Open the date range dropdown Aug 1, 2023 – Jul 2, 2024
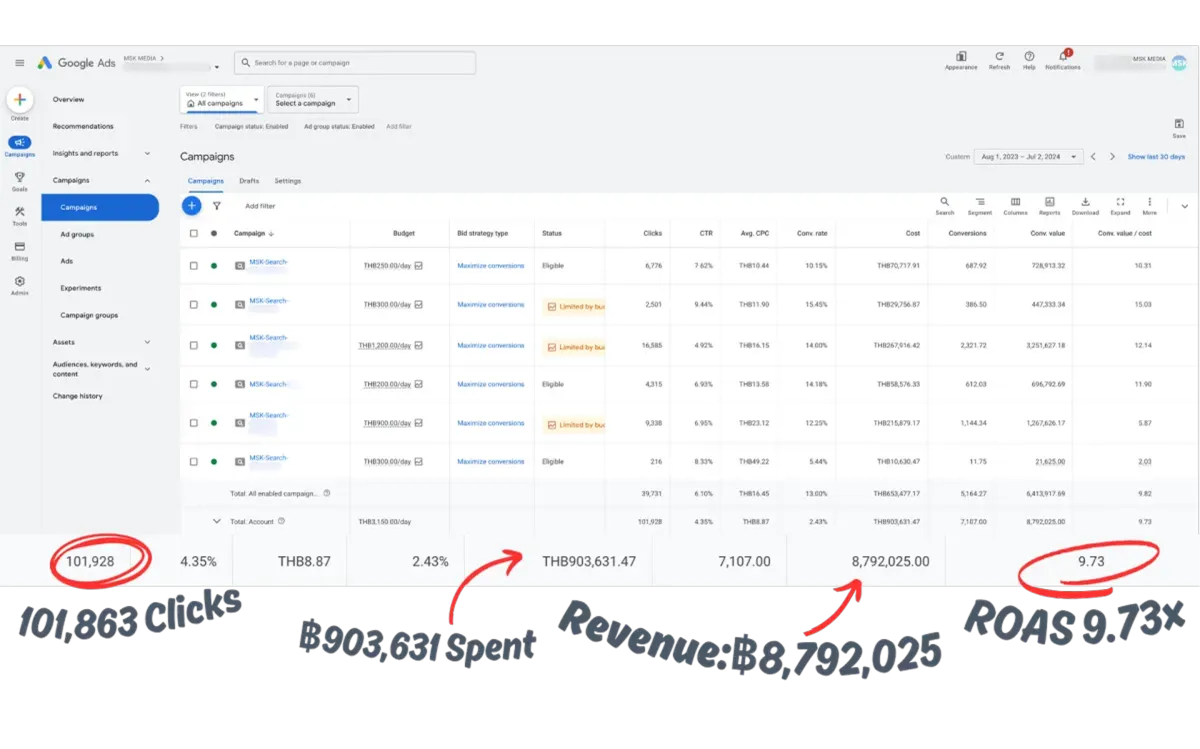Screen dimensions: 1200x749 1029,157
